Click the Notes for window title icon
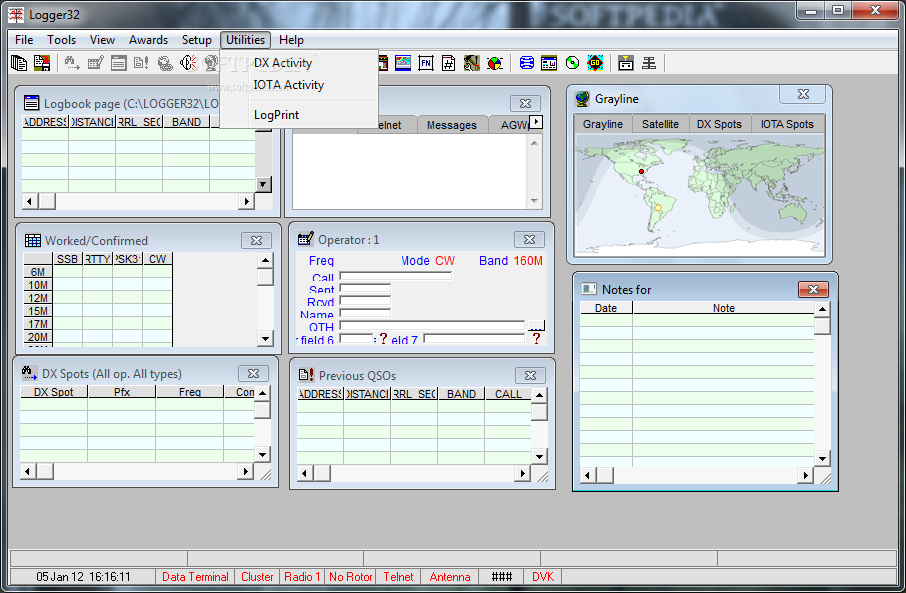This screenshot has width=906, height=593. 589,289
